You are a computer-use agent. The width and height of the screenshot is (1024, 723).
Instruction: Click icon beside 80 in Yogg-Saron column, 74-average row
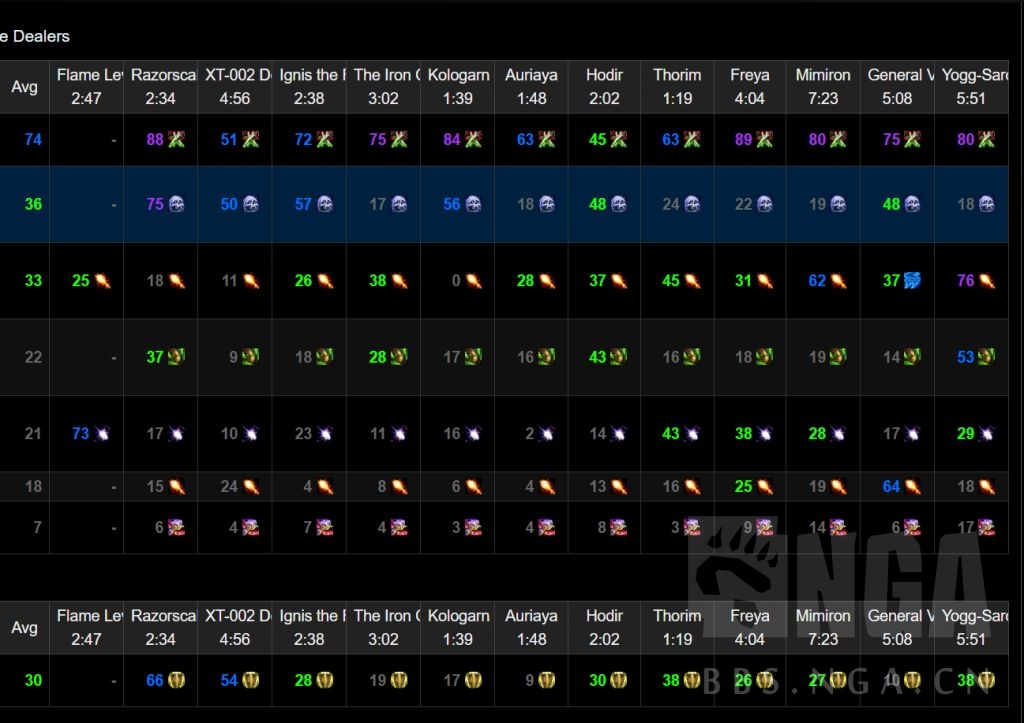pos(987,139)
